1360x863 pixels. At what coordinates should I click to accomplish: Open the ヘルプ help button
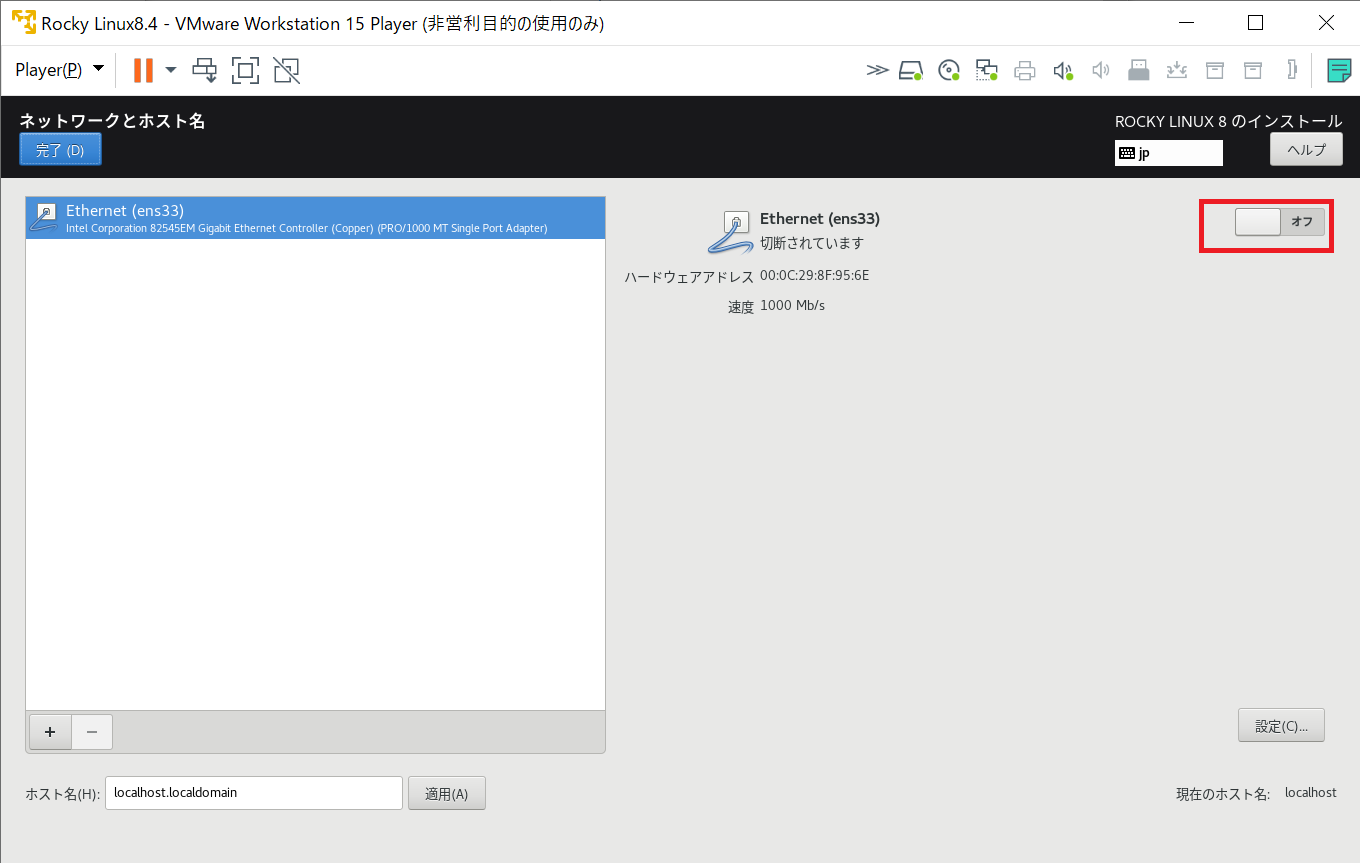click(1306, 149)
